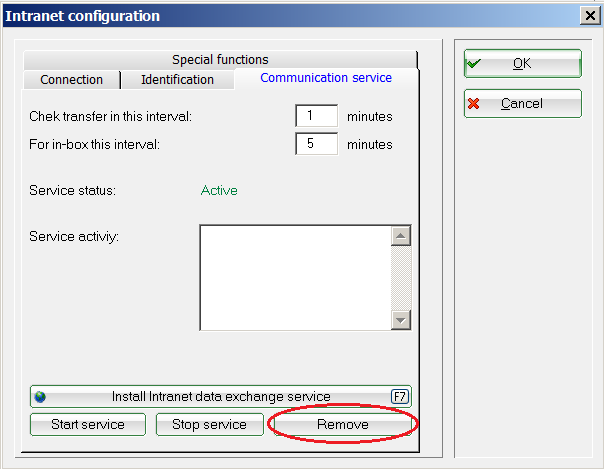This screenshot has height=469, width=604.
Task: Select the Communication service tab
Action: (326, 78)
